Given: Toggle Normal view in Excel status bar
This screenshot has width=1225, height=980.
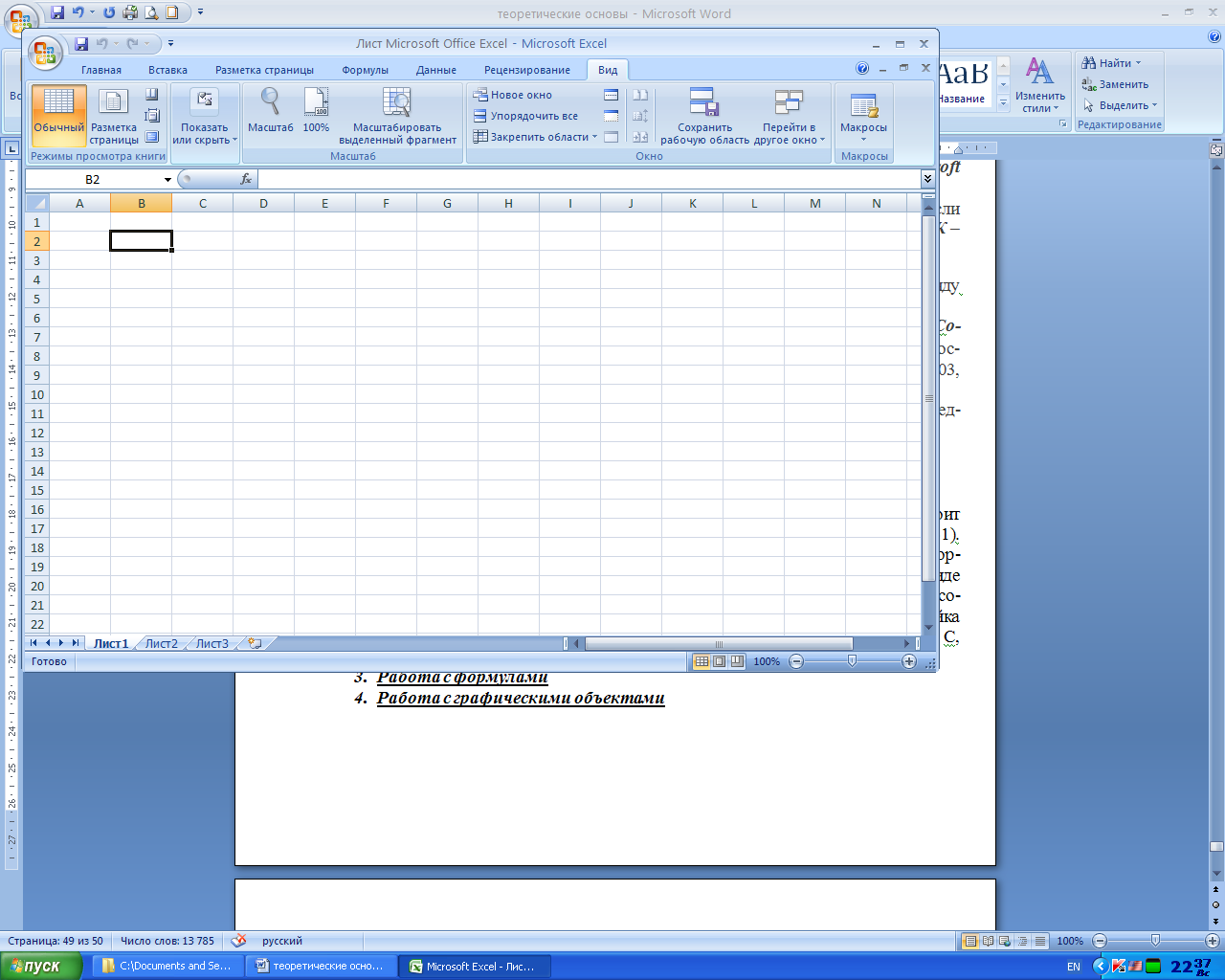Looking at the screenshot, I should coord(702,661).
